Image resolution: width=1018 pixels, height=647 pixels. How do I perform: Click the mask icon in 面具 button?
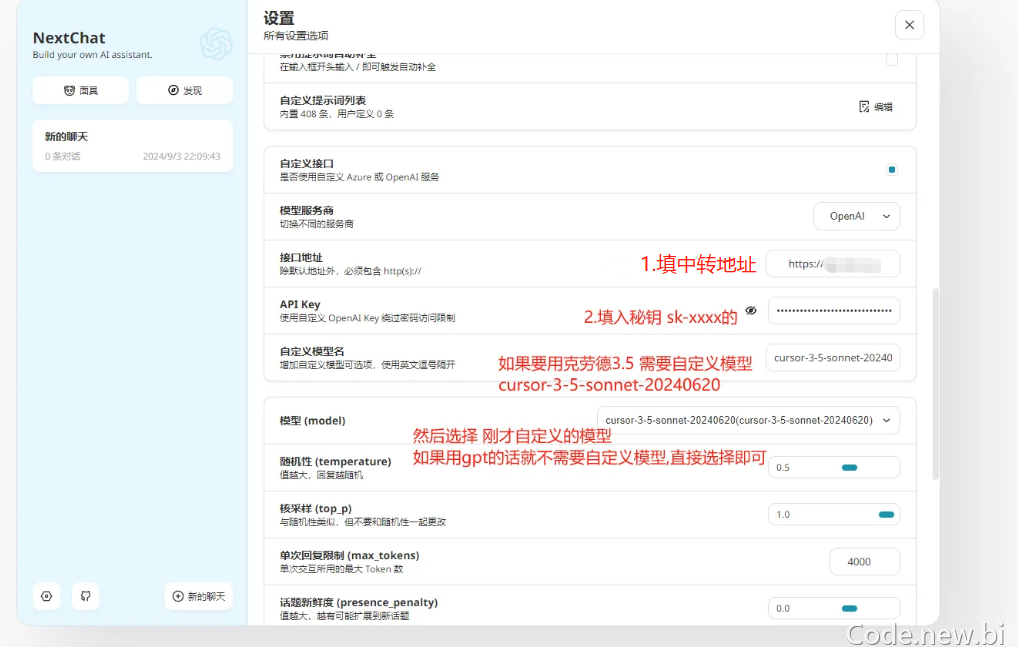click(x=69, y=90)
